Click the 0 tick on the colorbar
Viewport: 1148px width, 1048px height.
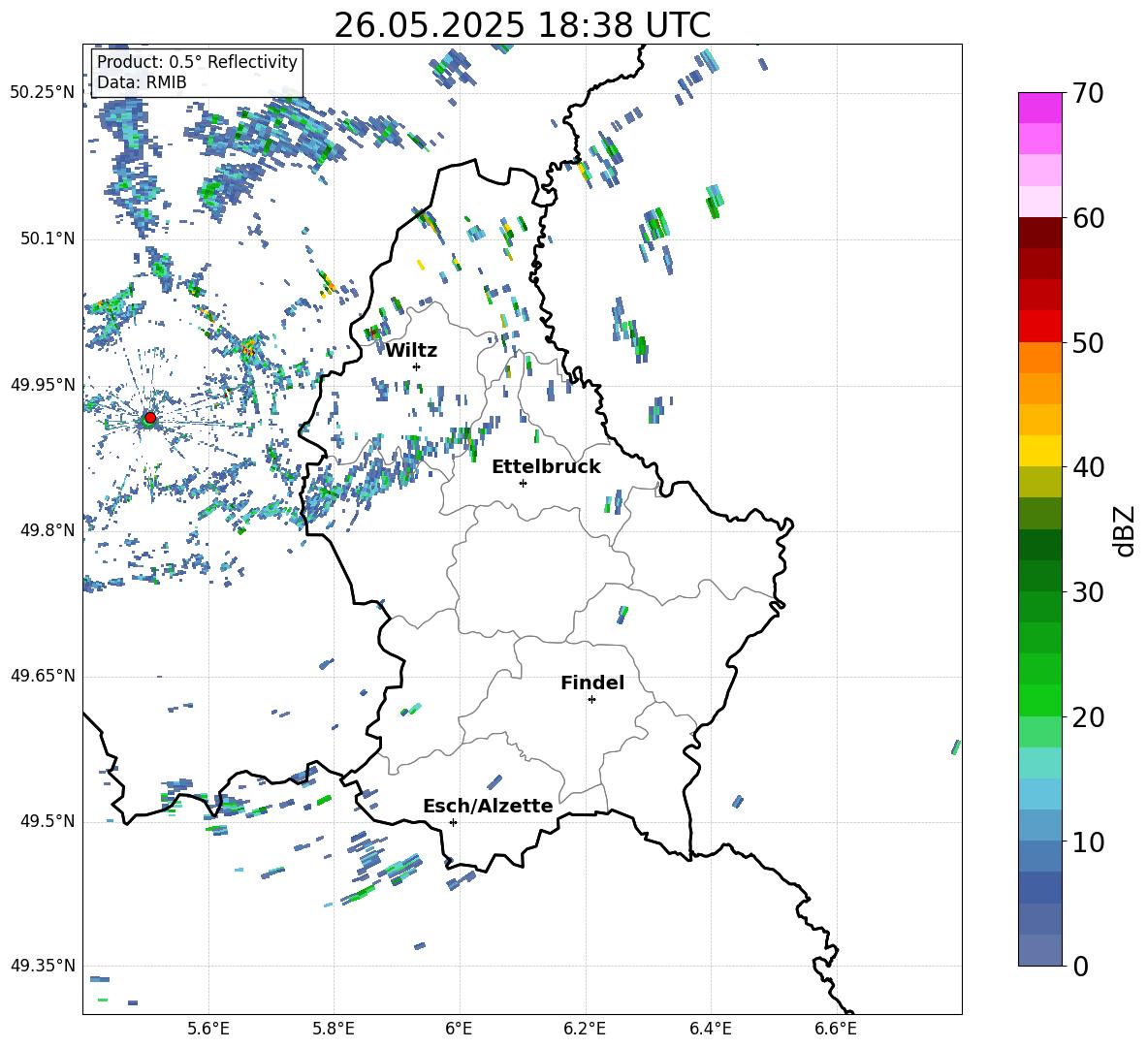click(x=1080, y=966)
